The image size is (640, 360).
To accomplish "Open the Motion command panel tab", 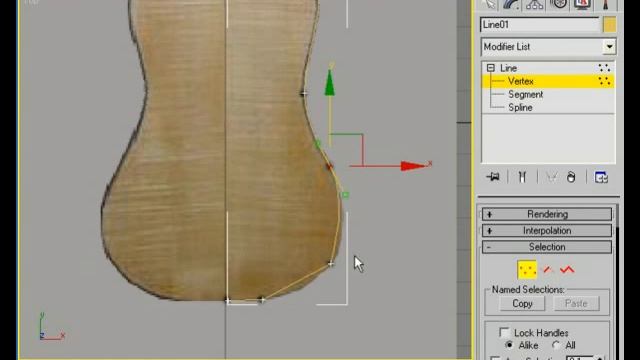I will click(558, 4).
